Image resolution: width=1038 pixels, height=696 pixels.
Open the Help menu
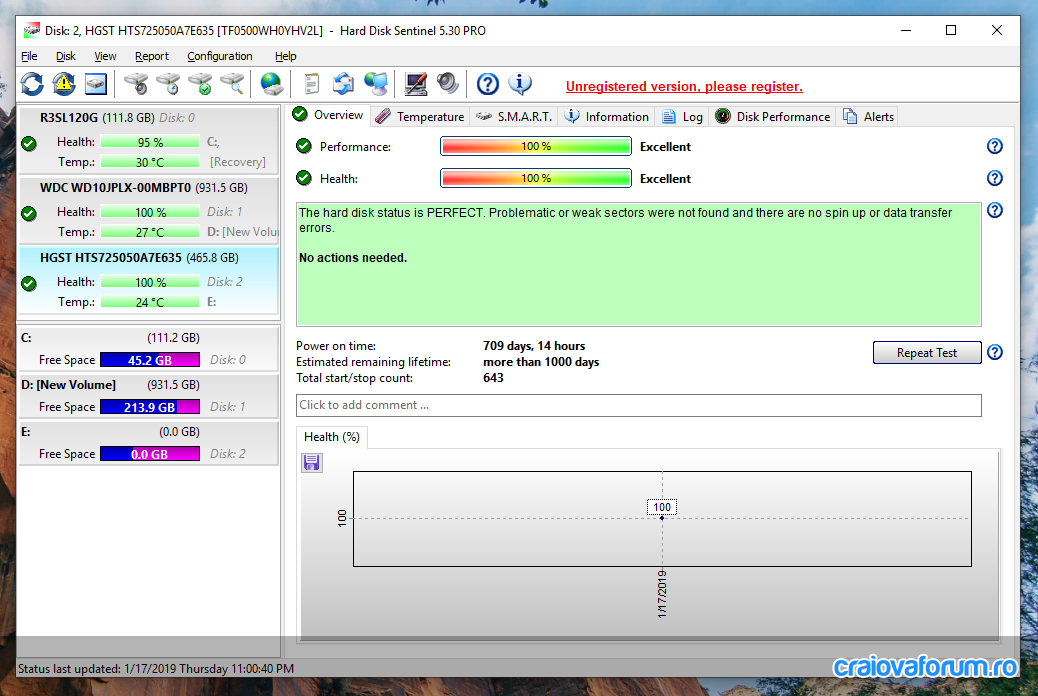tap(285, 56)
